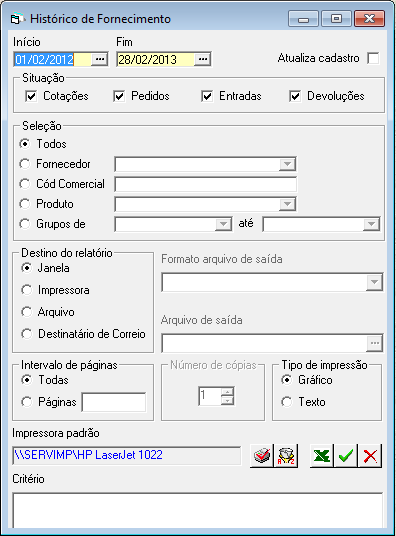
Task: Uncheck the Cotações checkbox
Action: pos(31,96)
